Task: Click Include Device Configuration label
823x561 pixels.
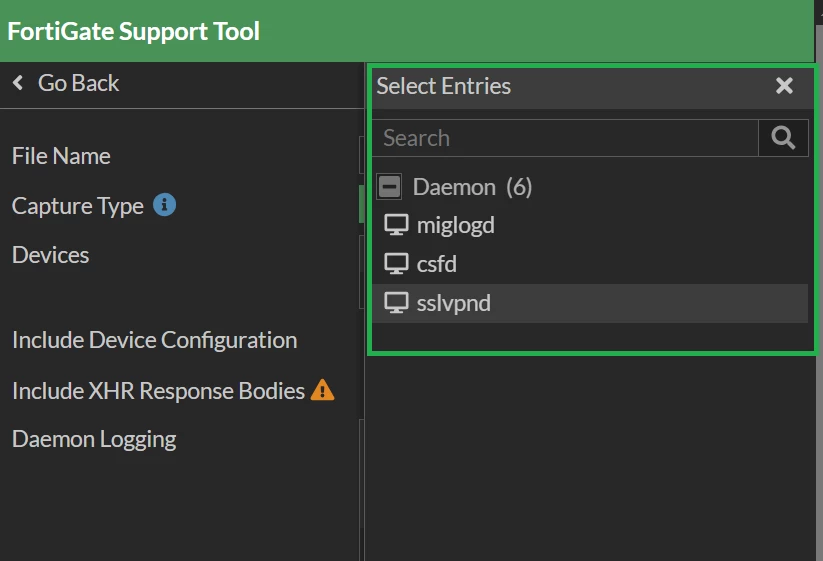Action: point(155,340)
